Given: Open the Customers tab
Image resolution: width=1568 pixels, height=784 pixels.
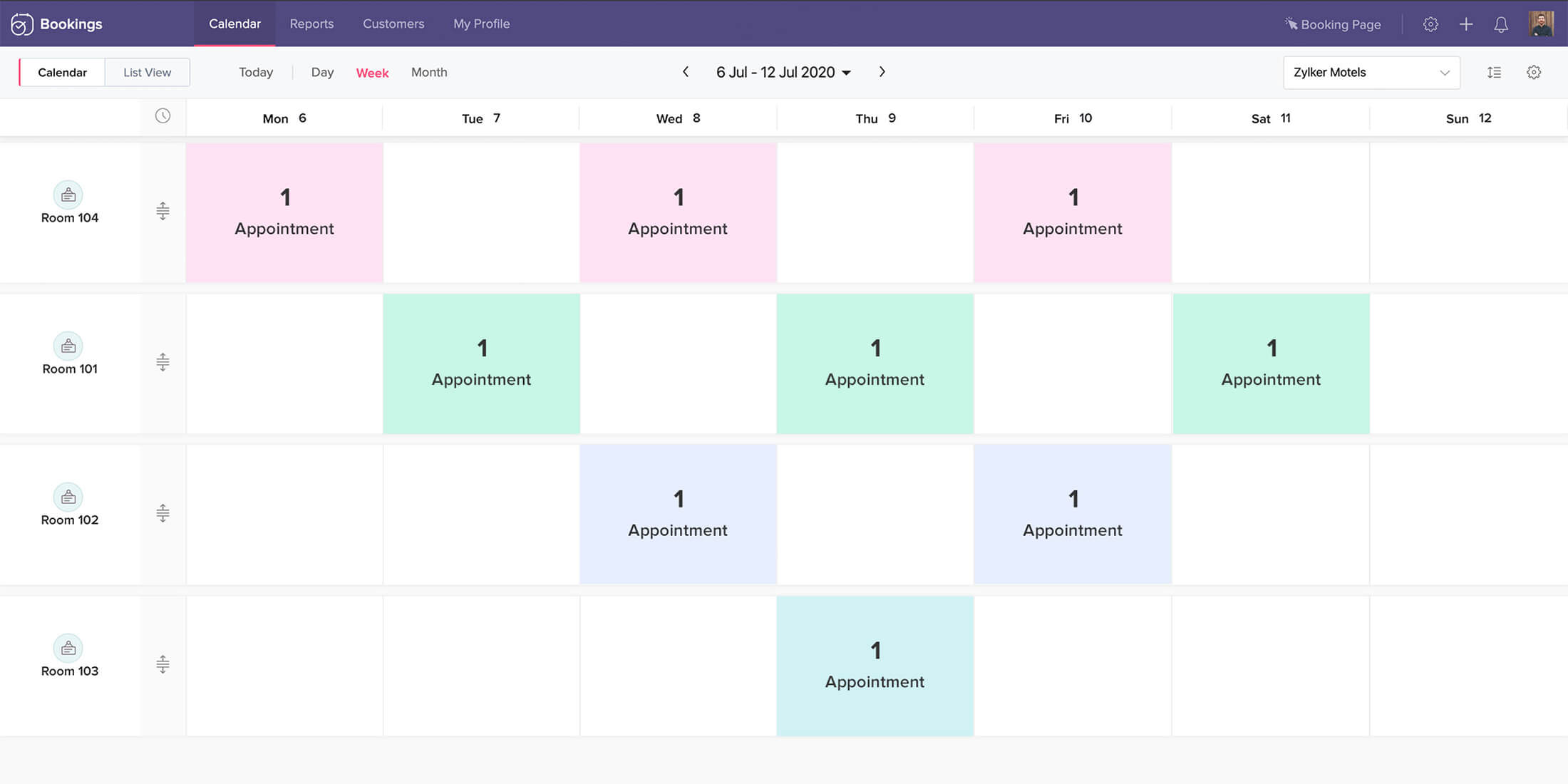Looking at the screenshot, I should tap(393, 24).
